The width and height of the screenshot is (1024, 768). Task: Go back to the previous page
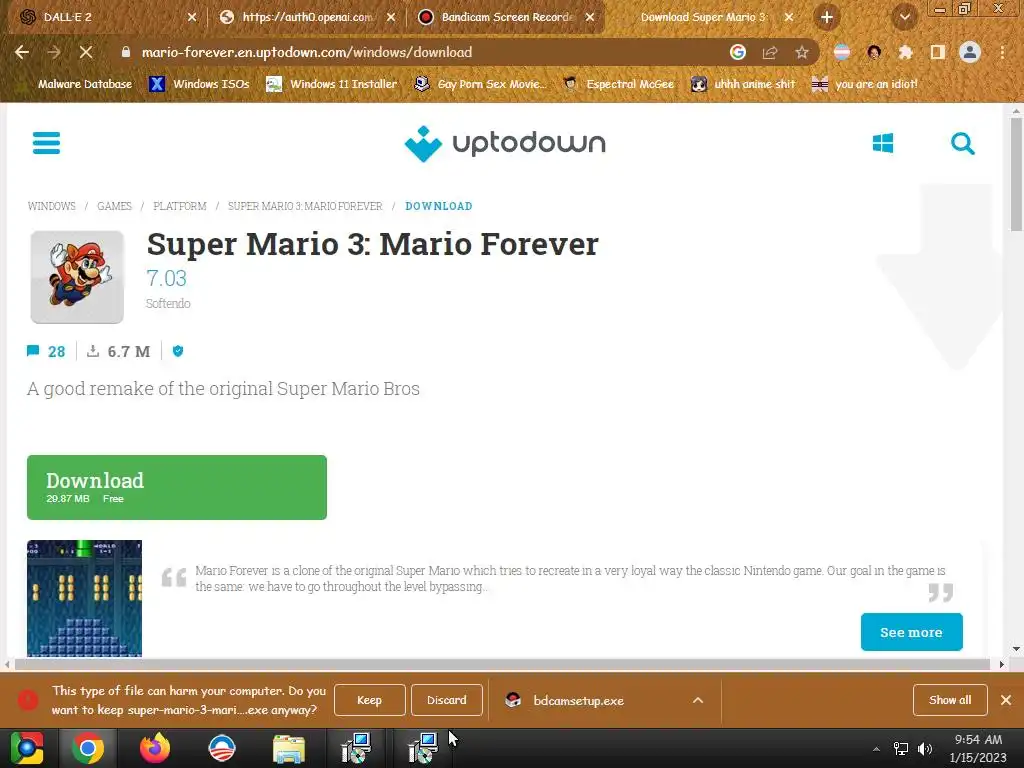click(x=22, y=52)
